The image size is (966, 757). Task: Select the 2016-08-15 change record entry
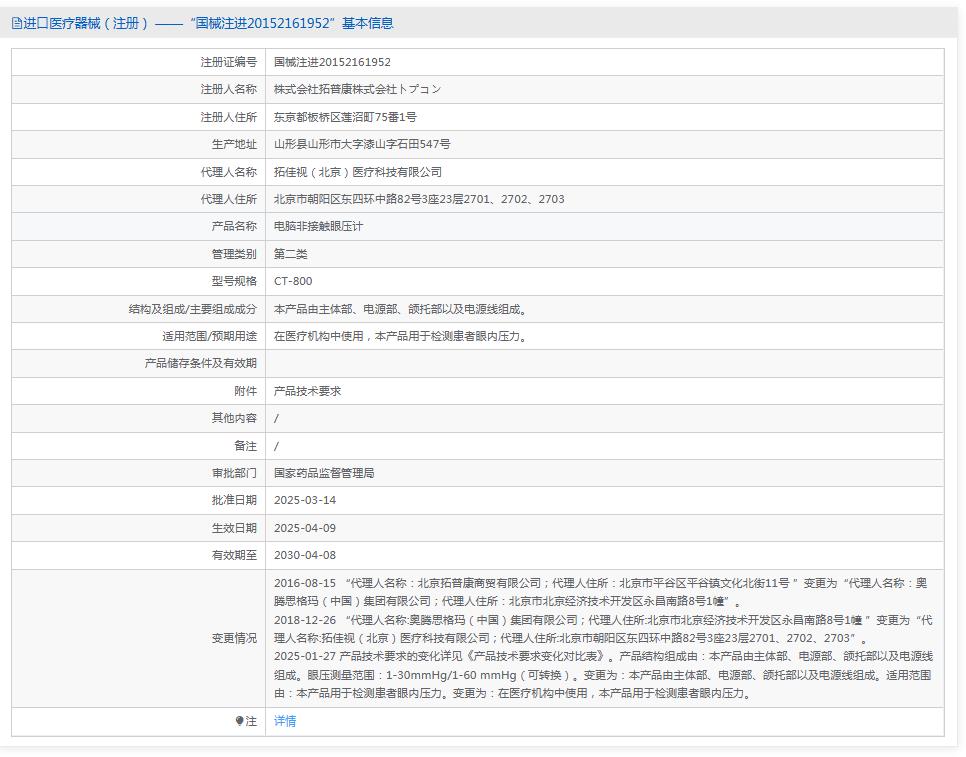coord(601,592)
